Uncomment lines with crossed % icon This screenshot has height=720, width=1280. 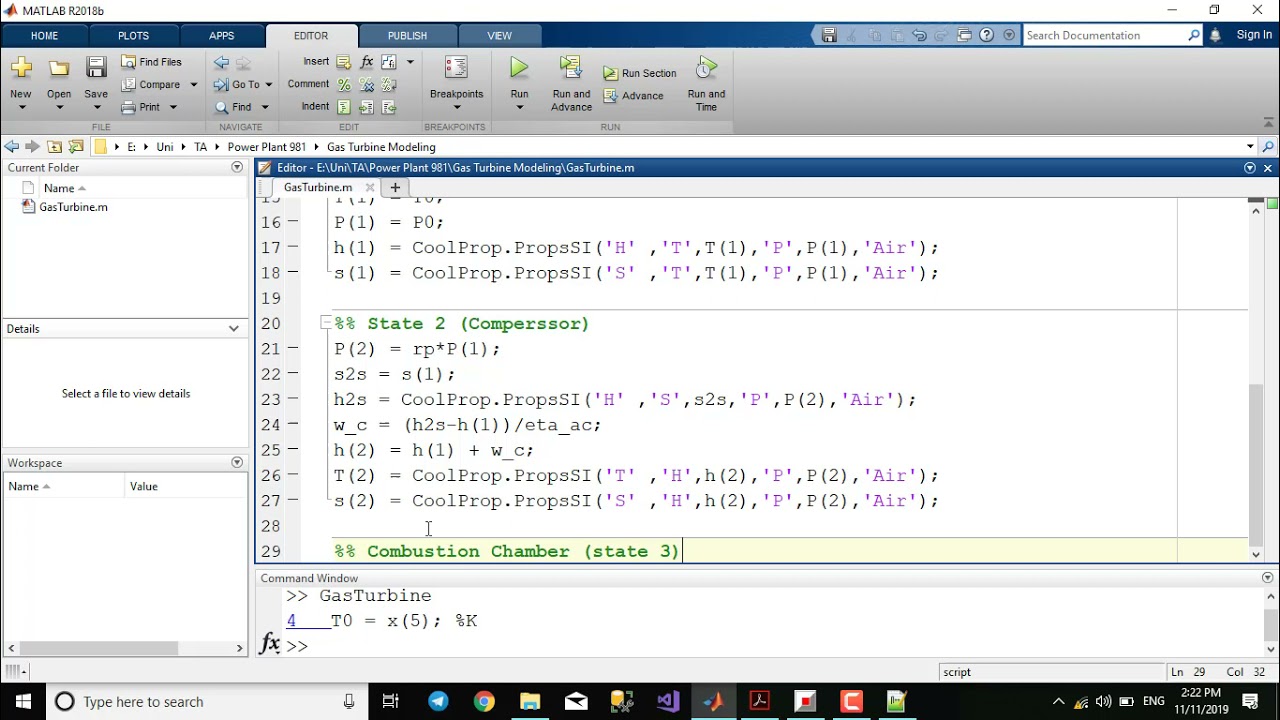tap(367, 85)
